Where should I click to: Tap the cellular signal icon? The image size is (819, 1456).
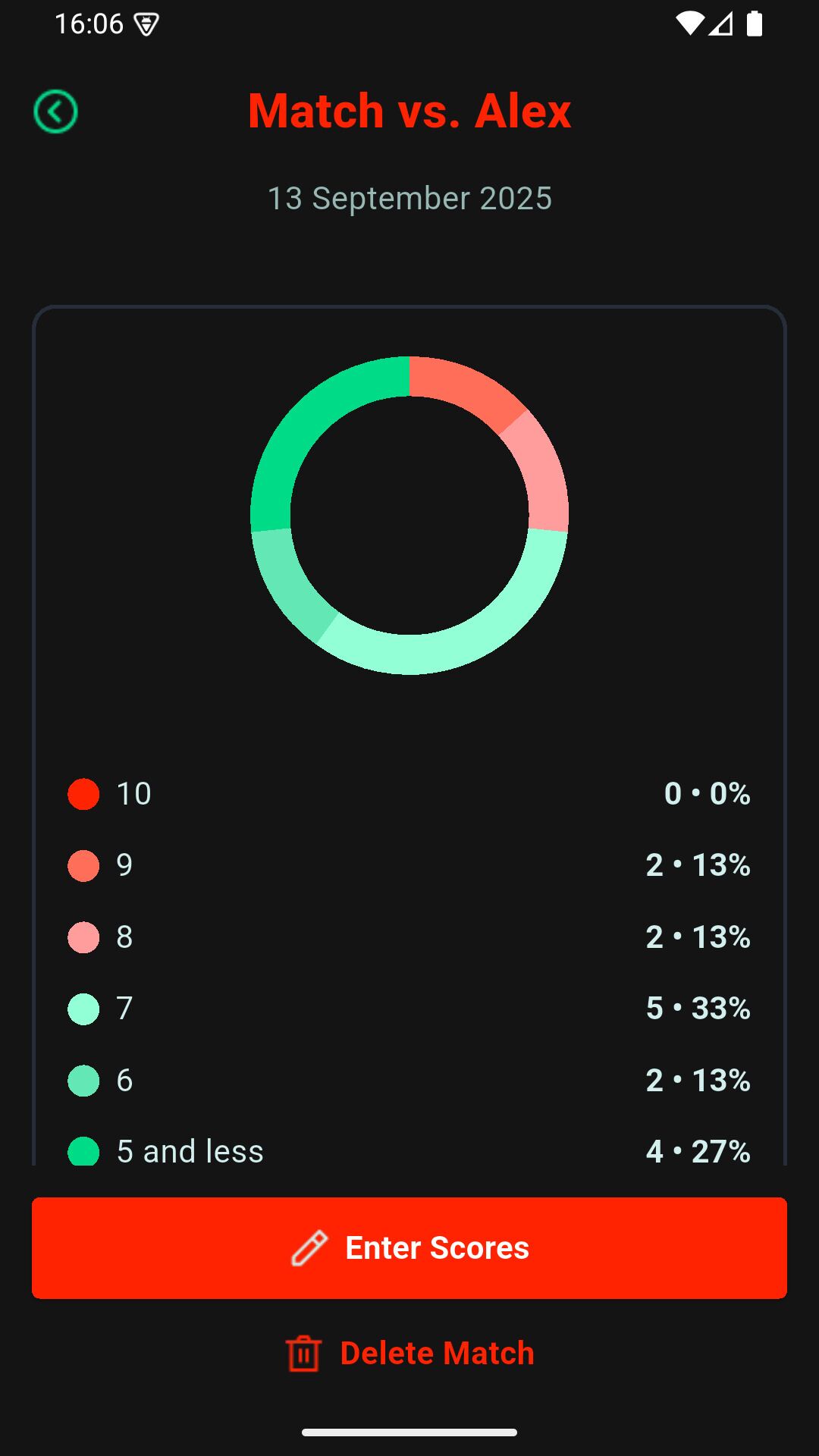click(720, 24)
